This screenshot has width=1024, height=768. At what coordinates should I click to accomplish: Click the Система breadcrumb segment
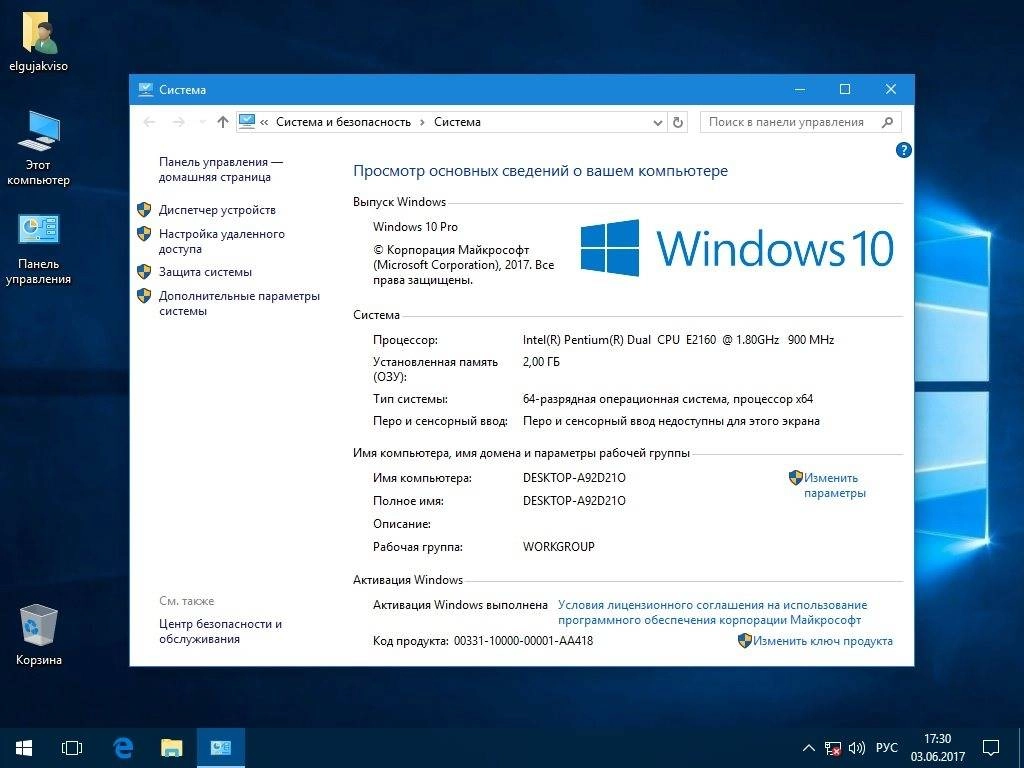point(457,122)
